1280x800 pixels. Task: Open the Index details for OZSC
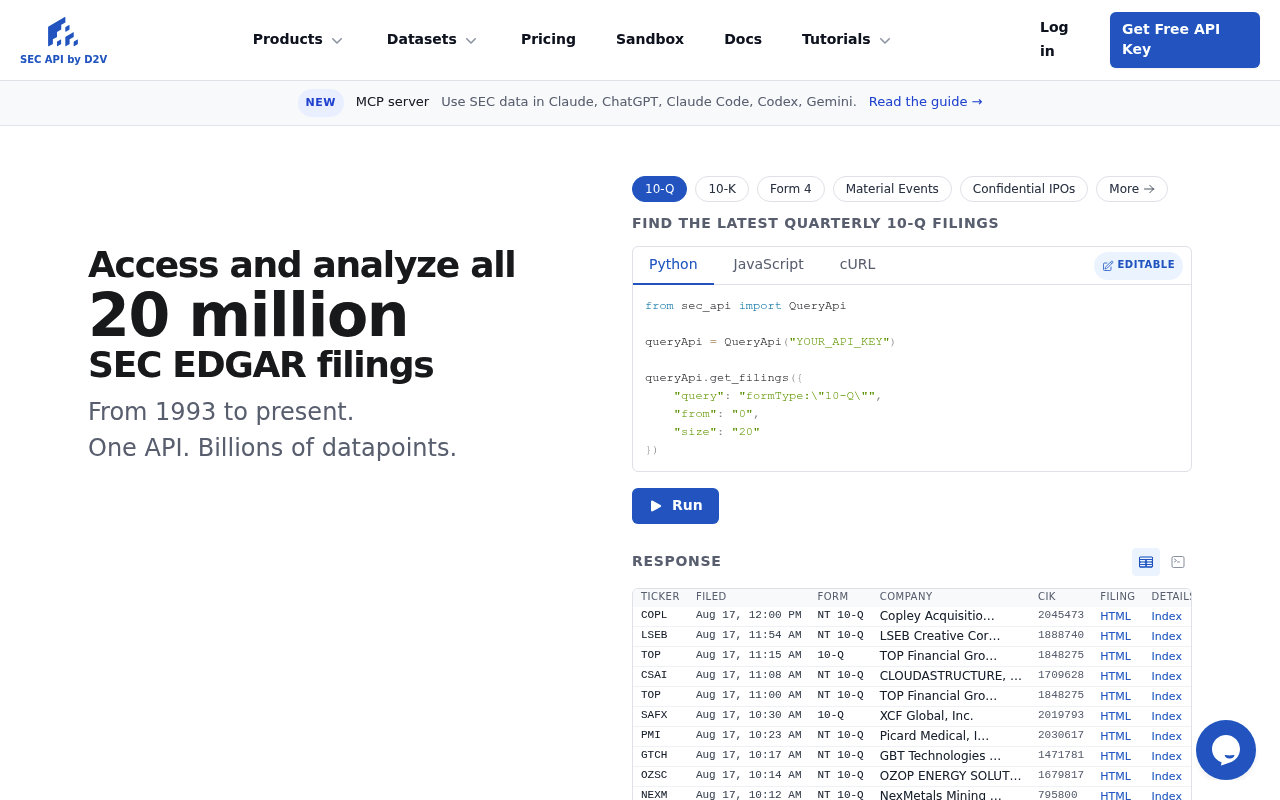click(1166, 776)
